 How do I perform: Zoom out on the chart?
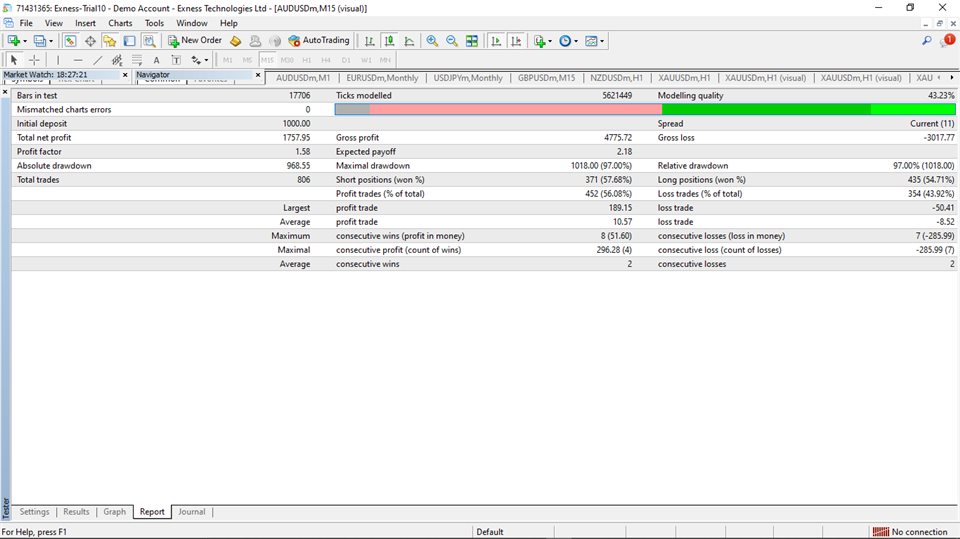click(x=452, y=41)
